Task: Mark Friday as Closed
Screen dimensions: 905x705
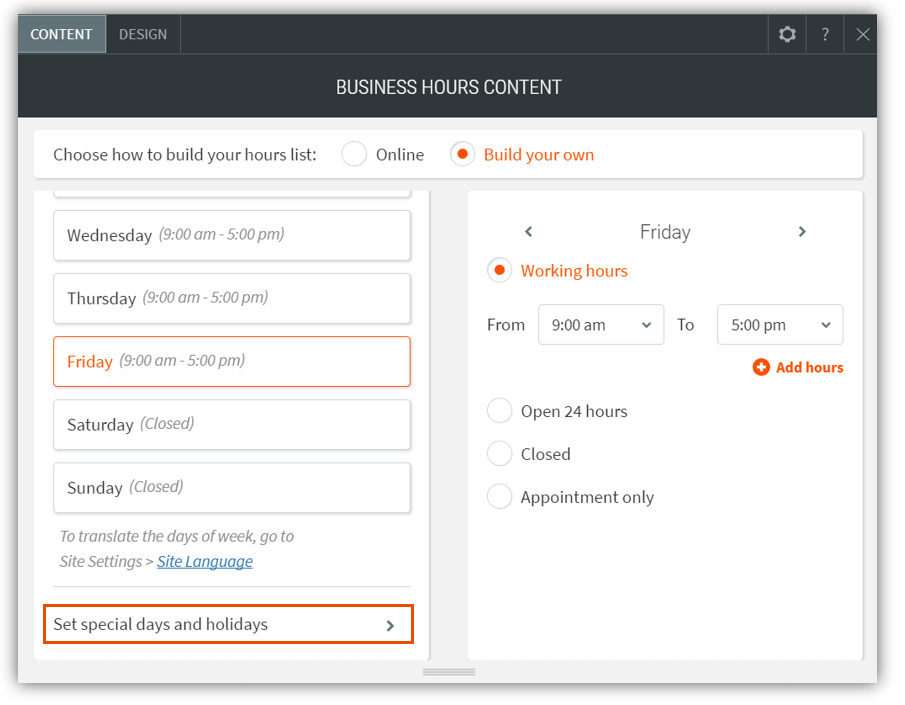Action: [500, 454]
